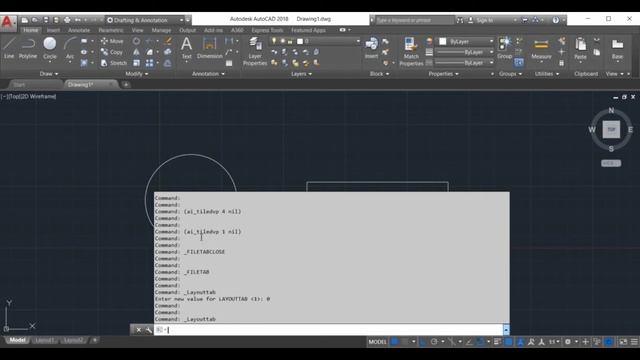
Task: Expand the Modify panel
Action: click(137, 74)
